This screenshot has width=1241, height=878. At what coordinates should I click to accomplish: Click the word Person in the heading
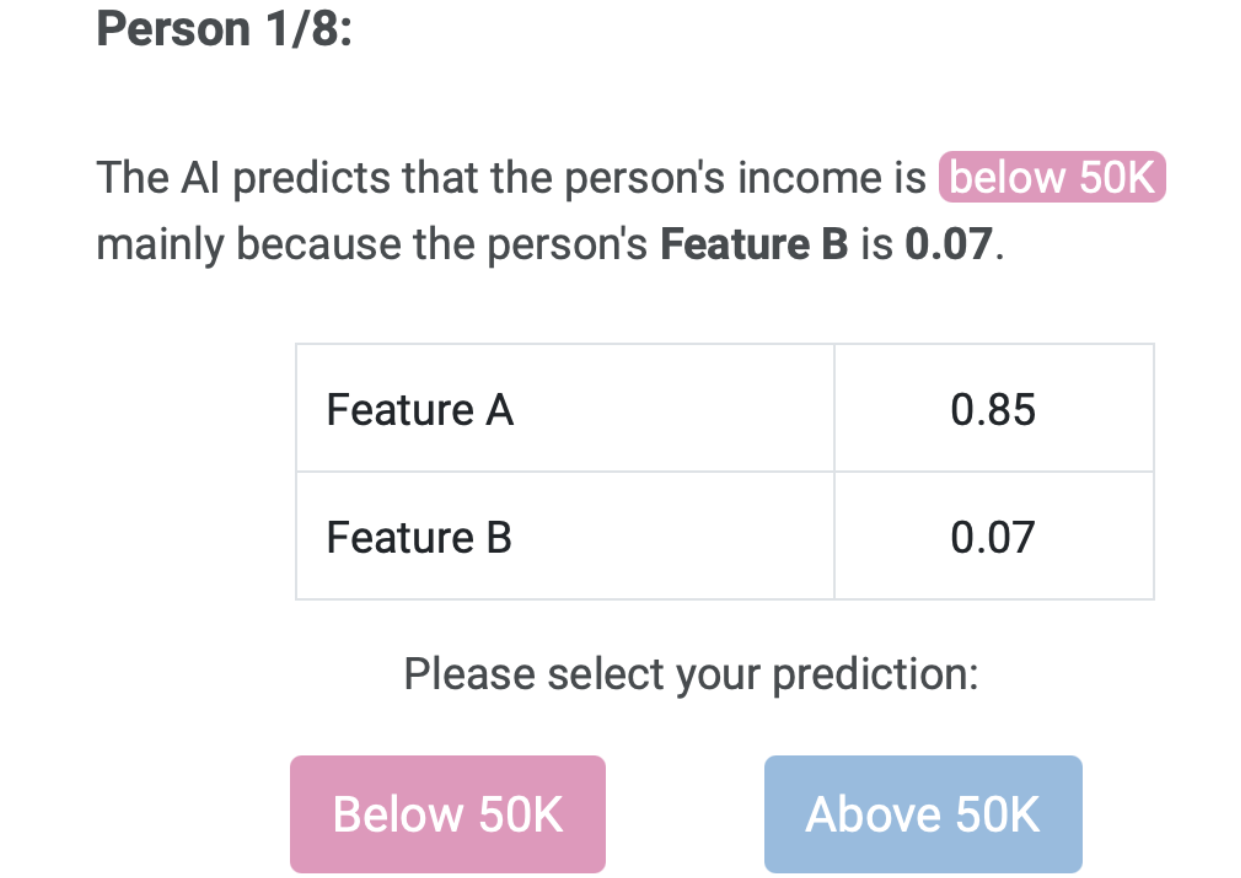pos(172,29)
